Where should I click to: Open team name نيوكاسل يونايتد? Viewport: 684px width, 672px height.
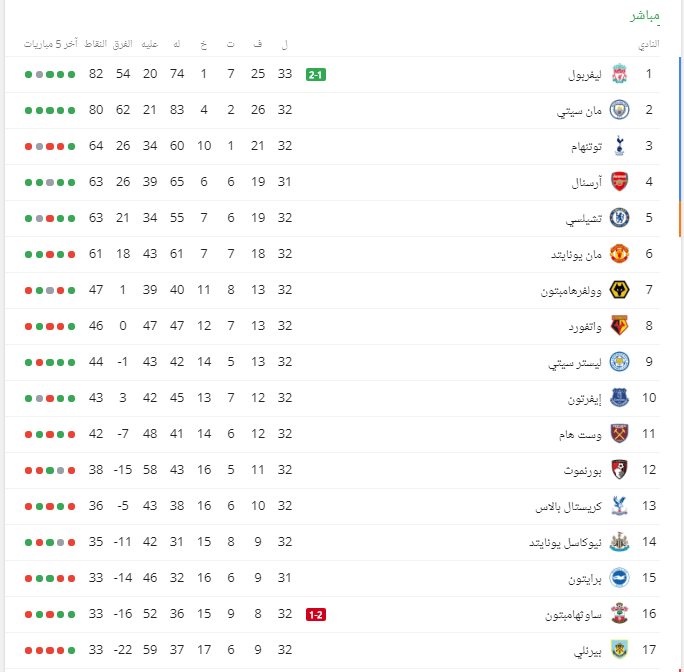point(565,542)
